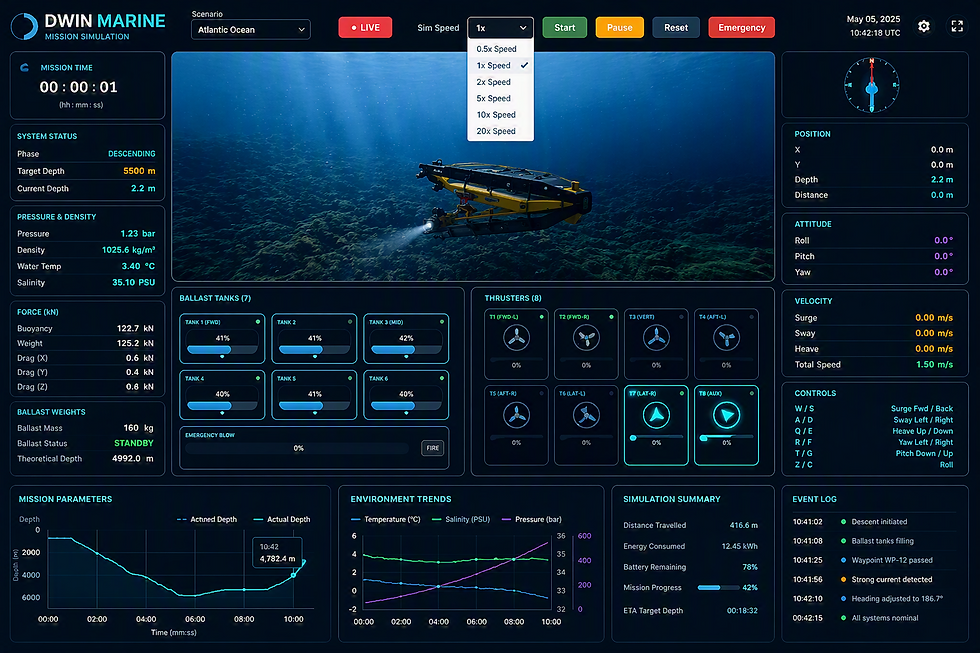Toggle T8 (AUX) thruster status dot

(751, 393)
